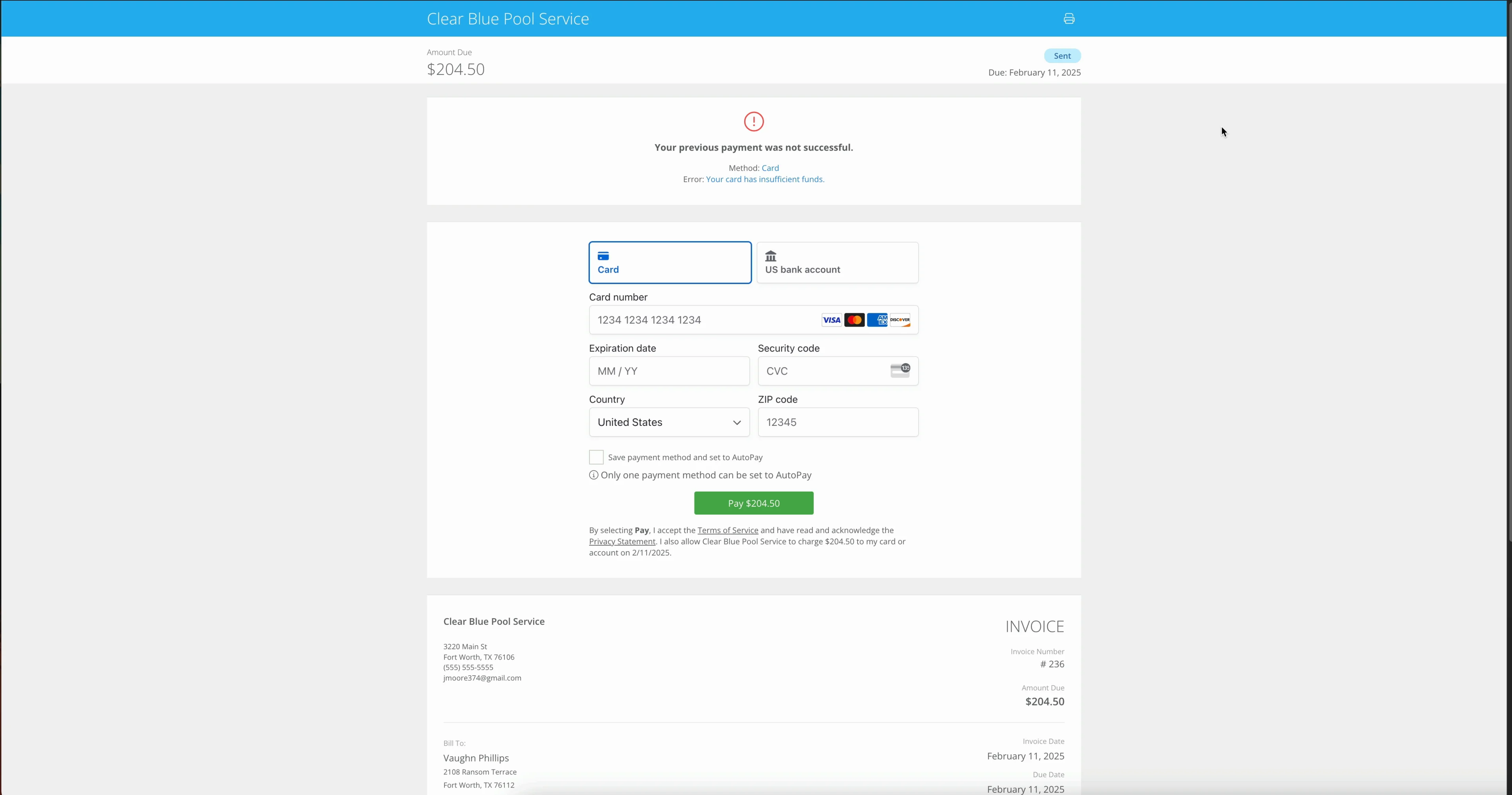Click the 'Due: February 11, 2025' text
Screen dimensions: 1512x795
[x=1034, y=72]
